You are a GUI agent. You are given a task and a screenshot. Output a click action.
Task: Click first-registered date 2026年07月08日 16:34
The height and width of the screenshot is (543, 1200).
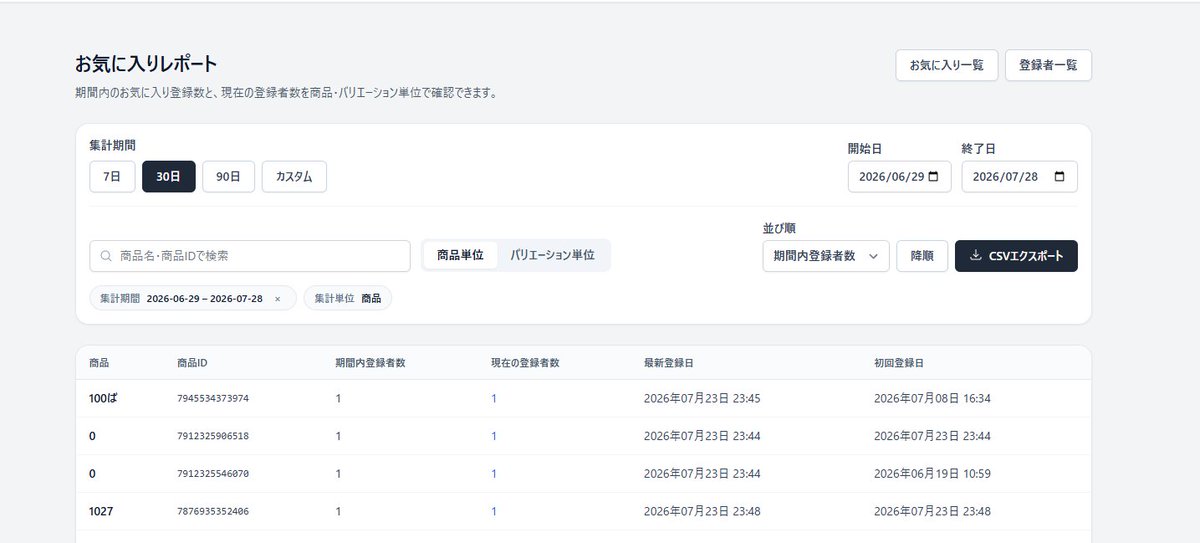pos(932,398)
